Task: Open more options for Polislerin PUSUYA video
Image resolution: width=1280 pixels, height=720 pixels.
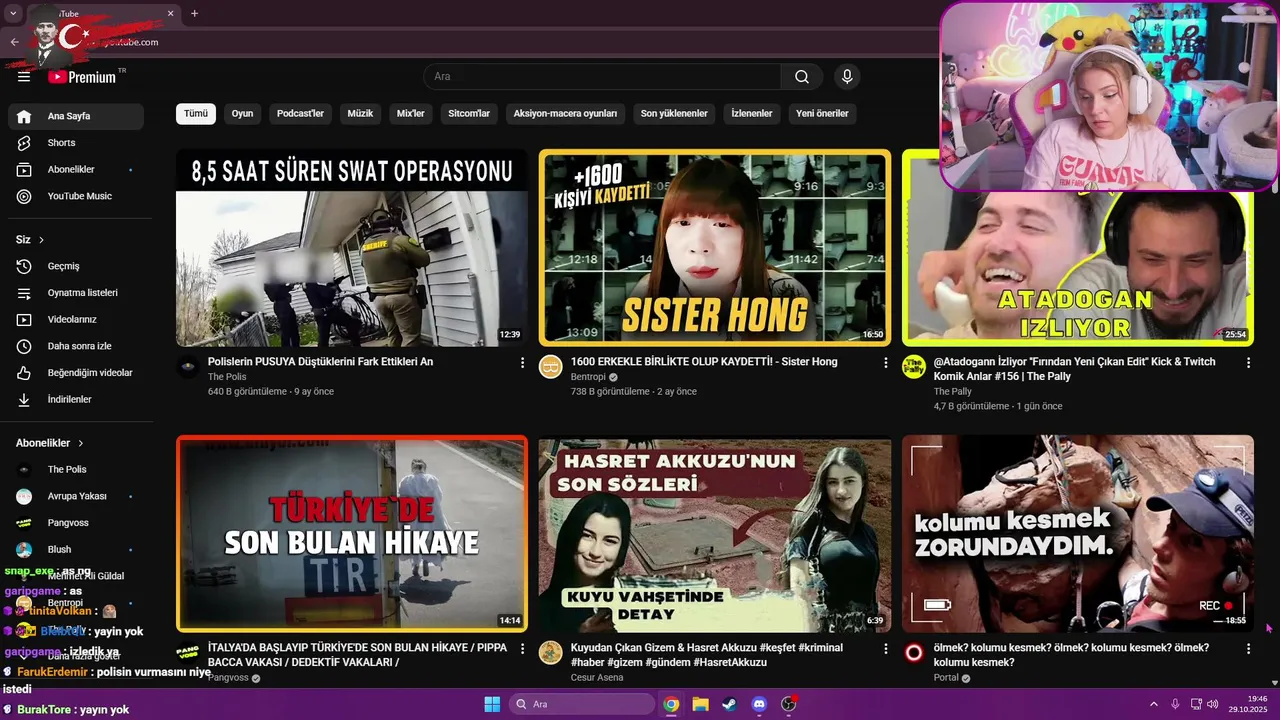Action: tap(522, 363)
